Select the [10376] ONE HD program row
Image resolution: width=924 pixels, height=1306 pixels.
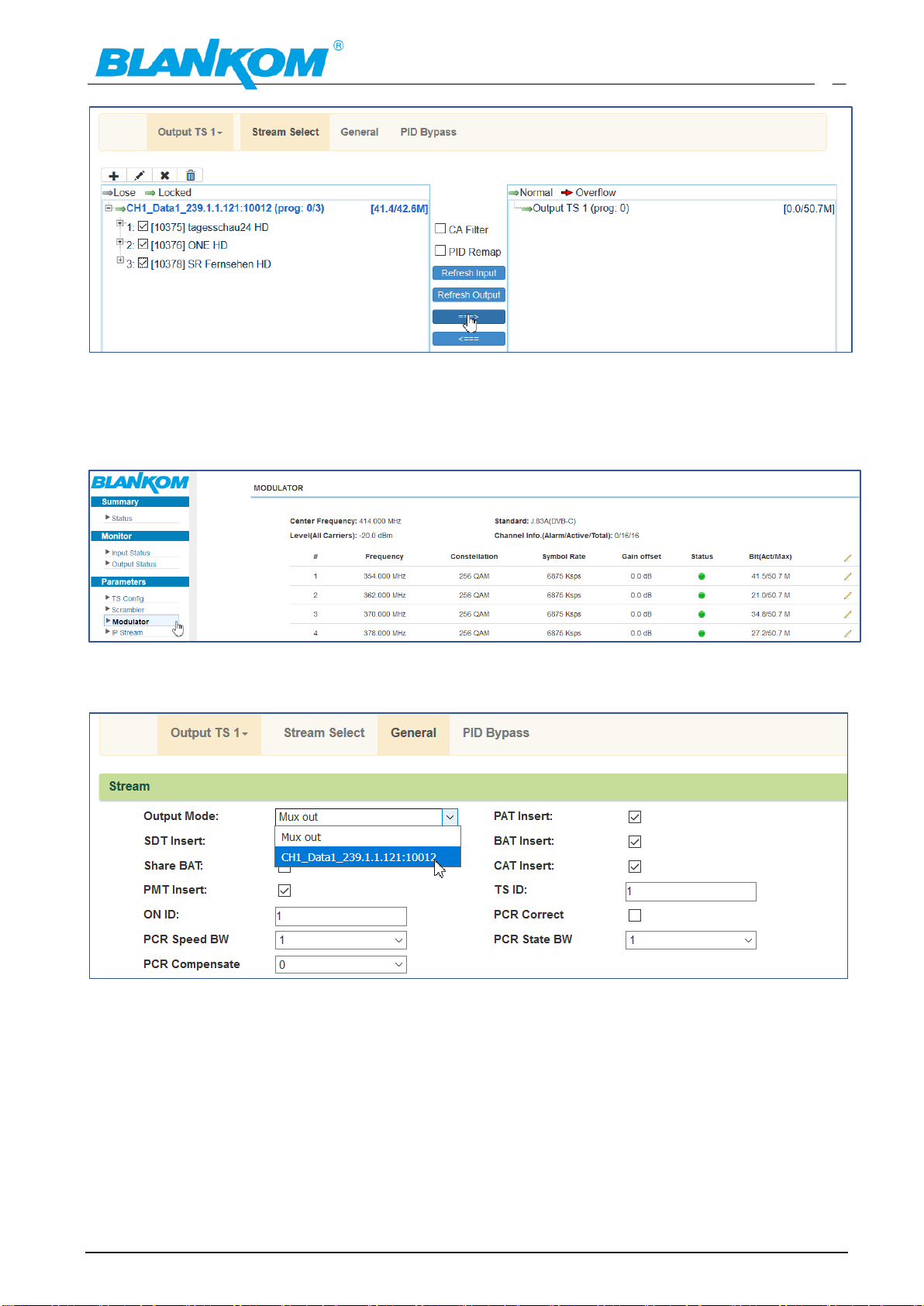189,245
